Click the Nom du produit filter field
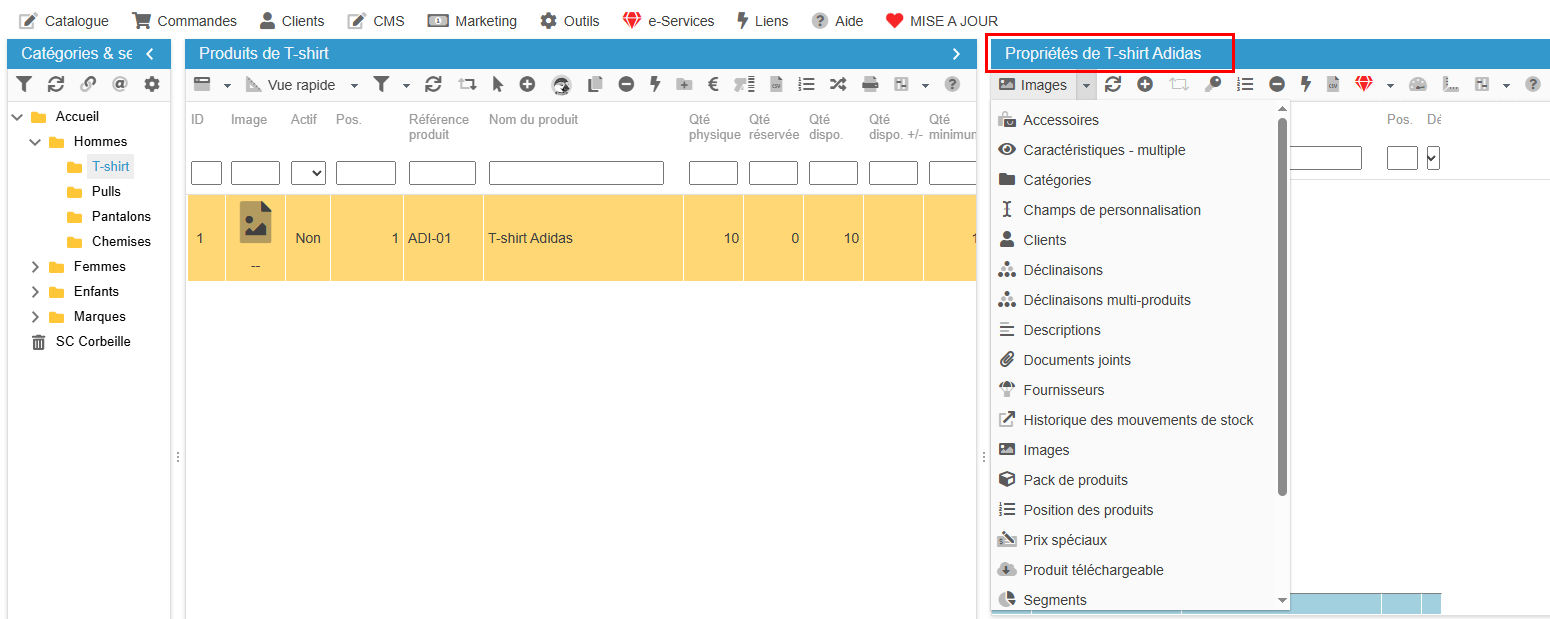 tap(576, 173)
